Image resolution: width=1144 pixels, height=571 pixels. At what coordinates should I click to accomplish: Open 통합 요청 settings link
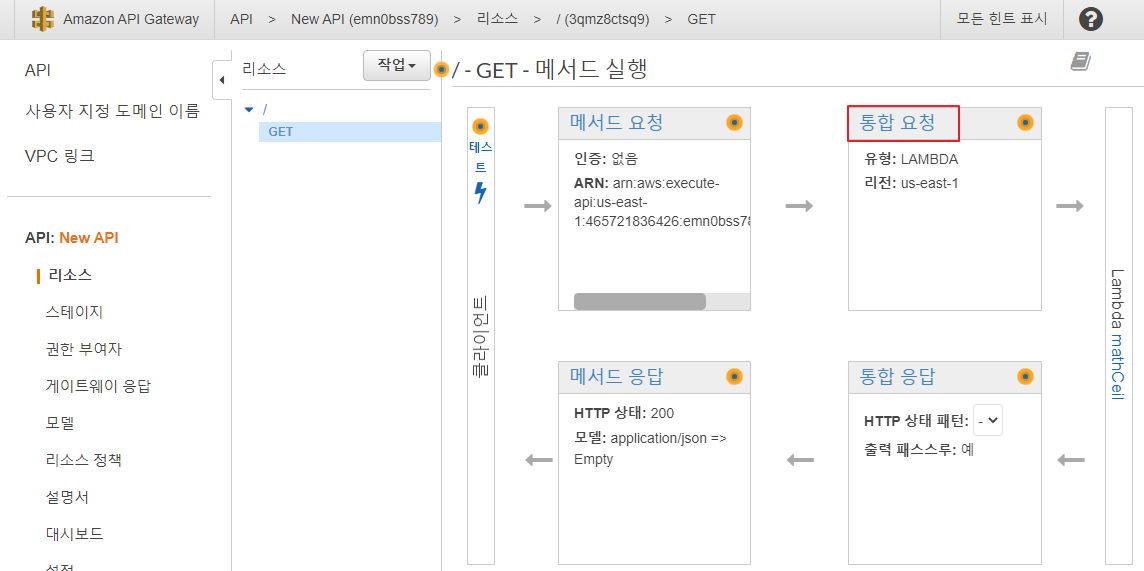[897, 123]
